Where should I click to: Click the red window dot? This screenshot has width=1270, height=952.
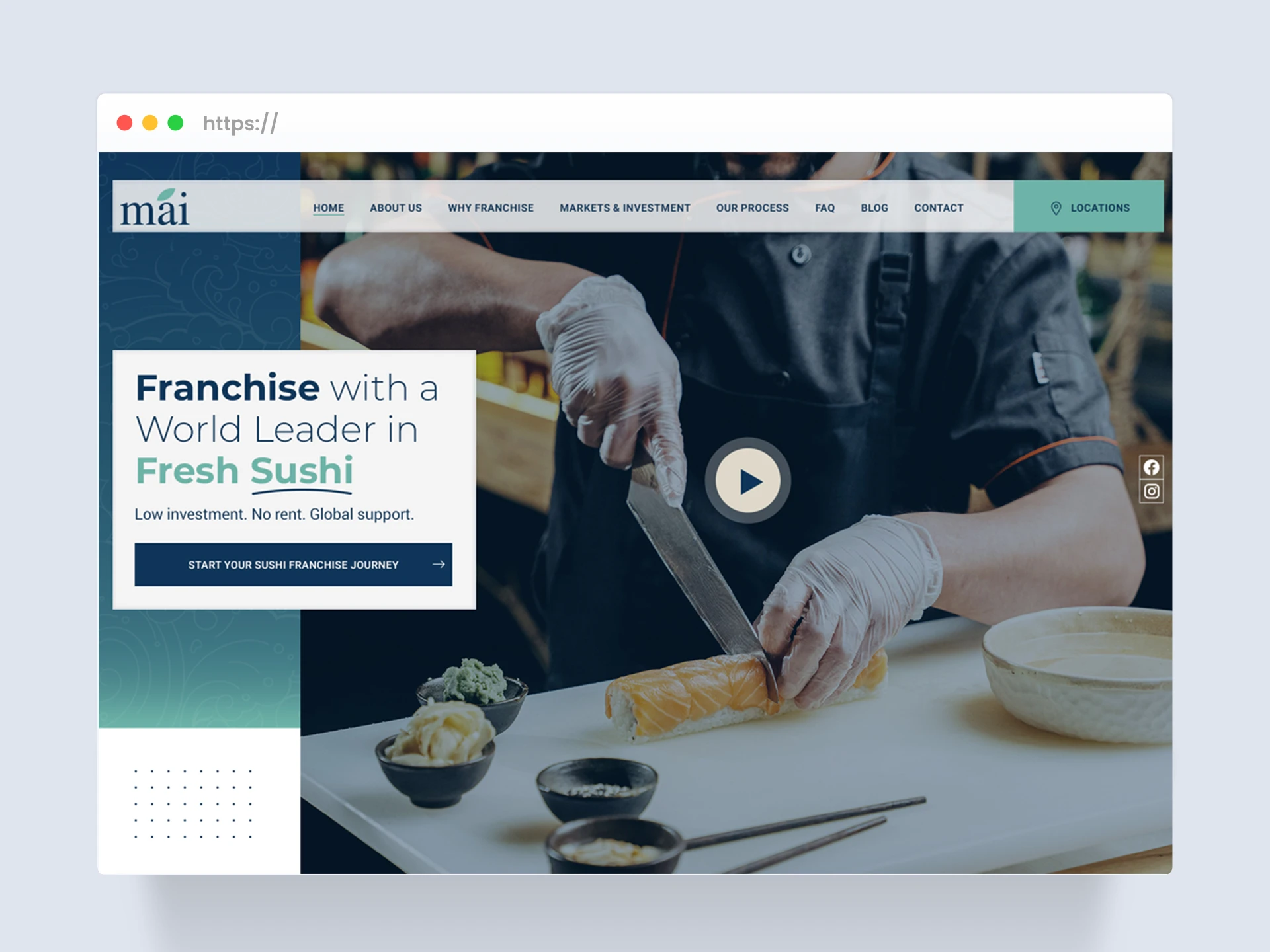[124, 123]
